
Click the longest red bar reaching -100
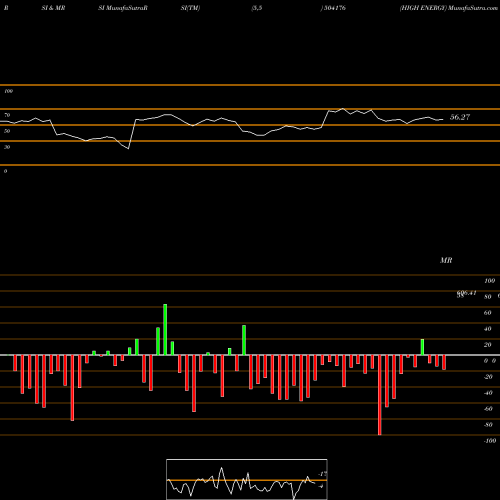point(380,395)
